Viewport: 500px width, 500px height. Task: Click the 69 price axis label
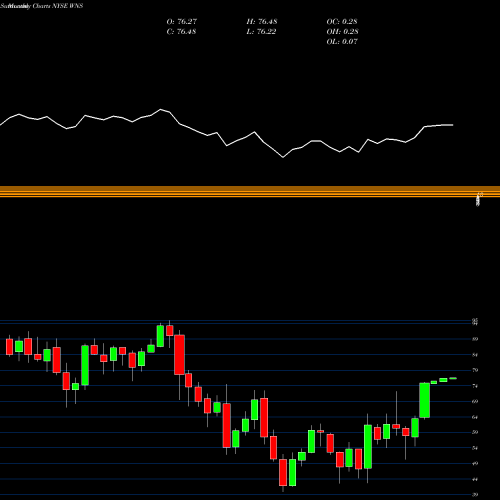[x=475, y=401]
